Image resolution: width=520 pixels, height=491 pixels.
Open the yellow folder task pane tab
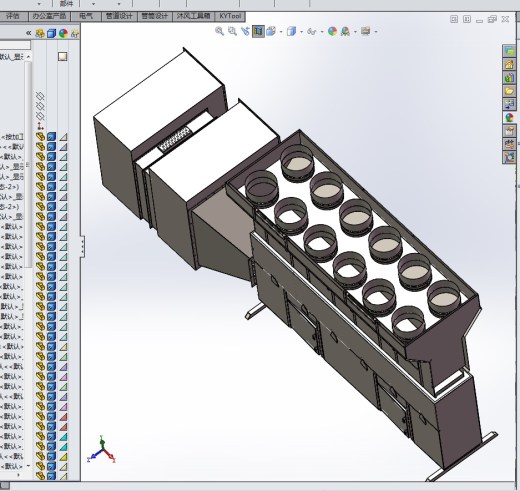point(509,91)
